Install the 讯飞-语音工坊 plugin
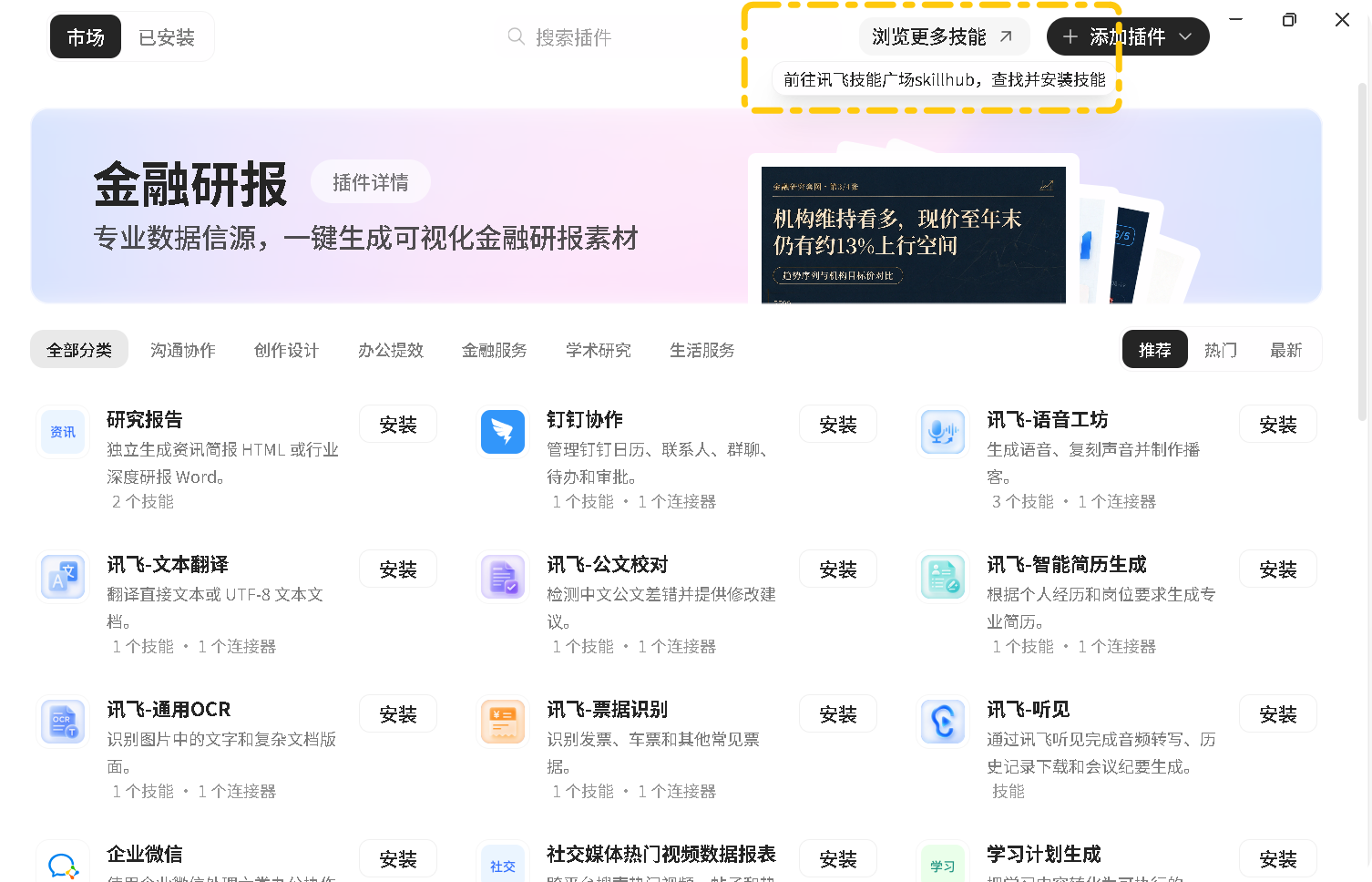The height and width of the screenshot is (882, 1372). (1278, 425)
